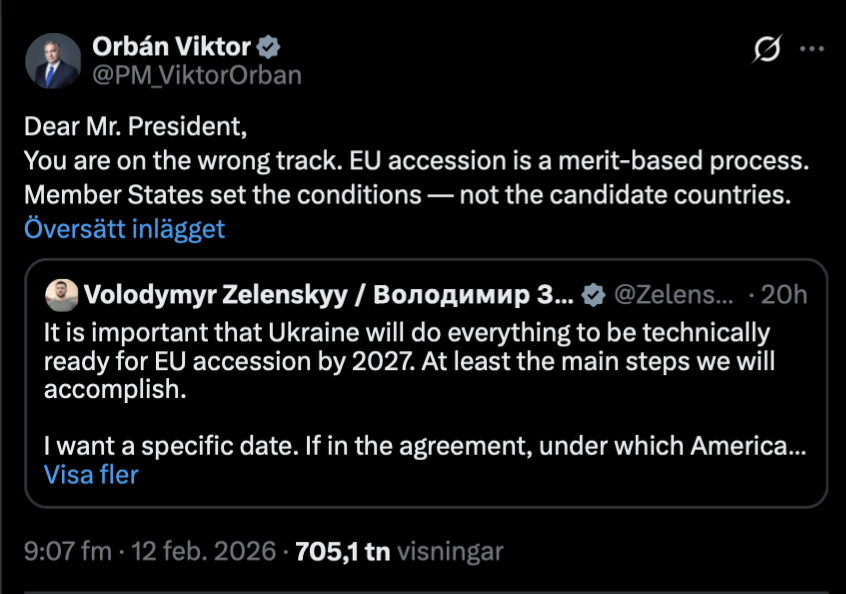
Task: Click the @PM_ViktorOrban handle
Action: 196,75
